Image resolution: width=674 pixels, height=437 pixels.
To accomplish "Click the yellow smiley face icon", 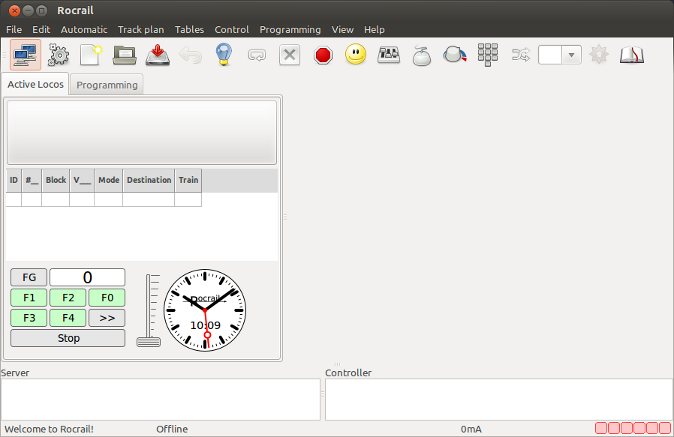I will click(x=355, y=56).
